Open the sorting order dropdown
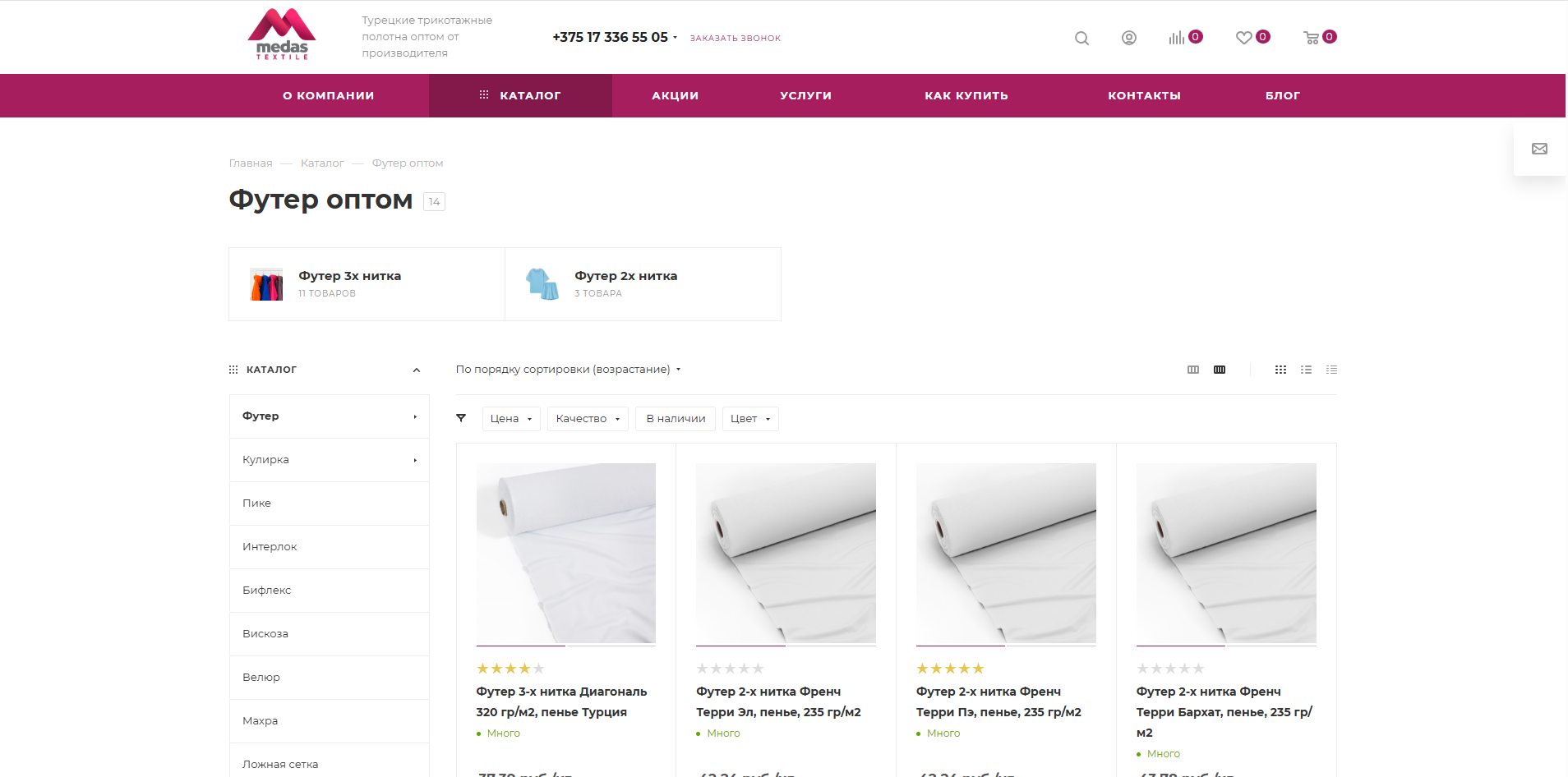Viewport: 1568px width, 777px height. coord(568,370)
